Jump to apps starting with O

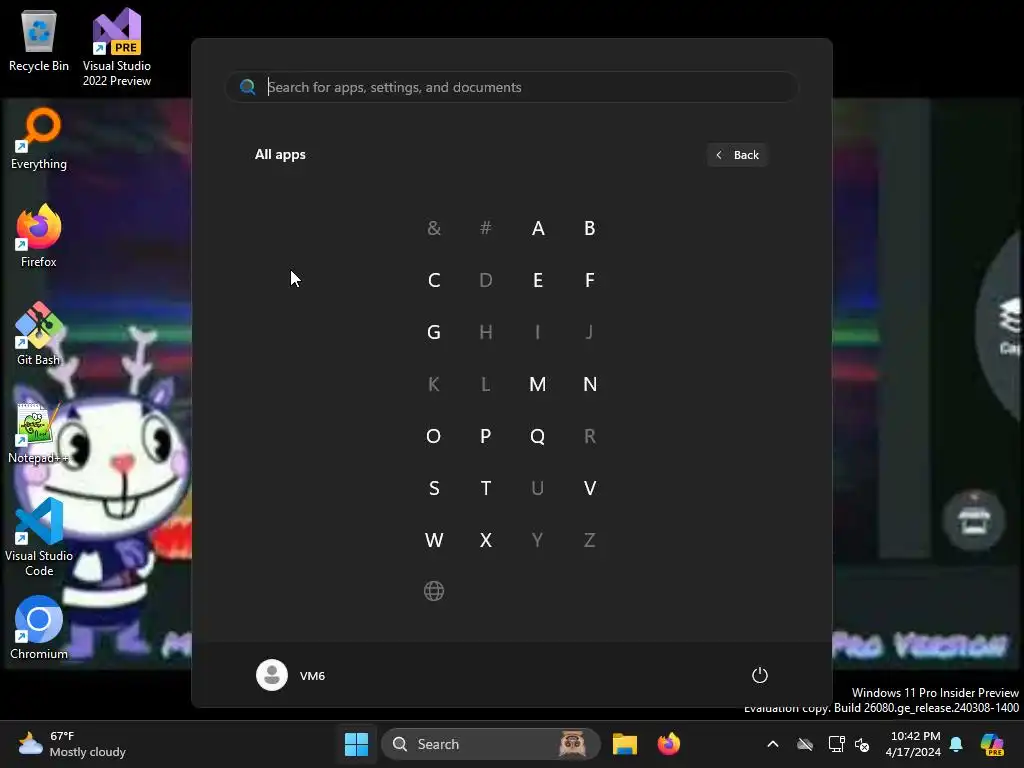tap(434, 436)
